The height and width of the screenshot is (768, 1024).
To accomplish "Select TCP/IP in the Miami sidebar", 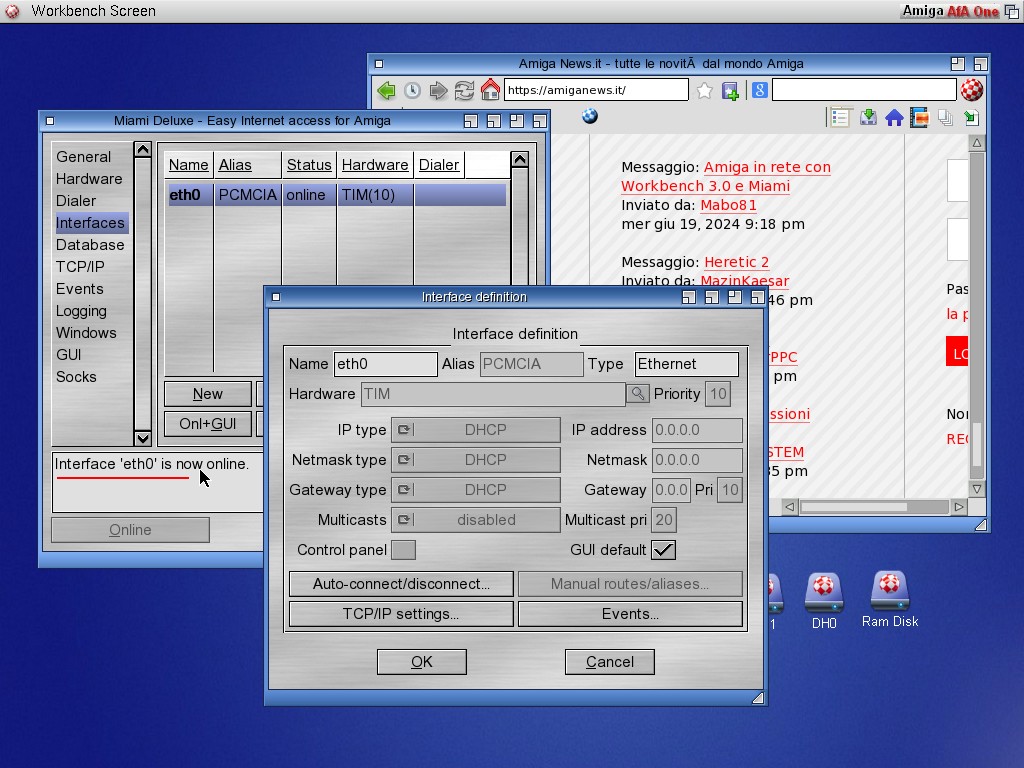I will pos(80,267).
